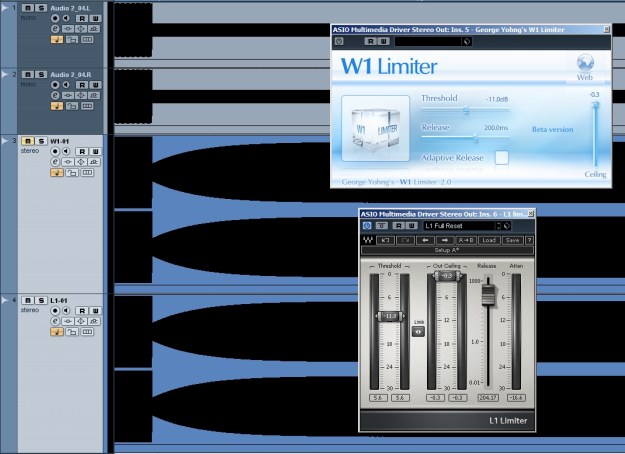Image resolution: width=625 pixels, height=454 pixels.
Task: Show lane display type for Audio 2_04.L
Action: point(87,39)
